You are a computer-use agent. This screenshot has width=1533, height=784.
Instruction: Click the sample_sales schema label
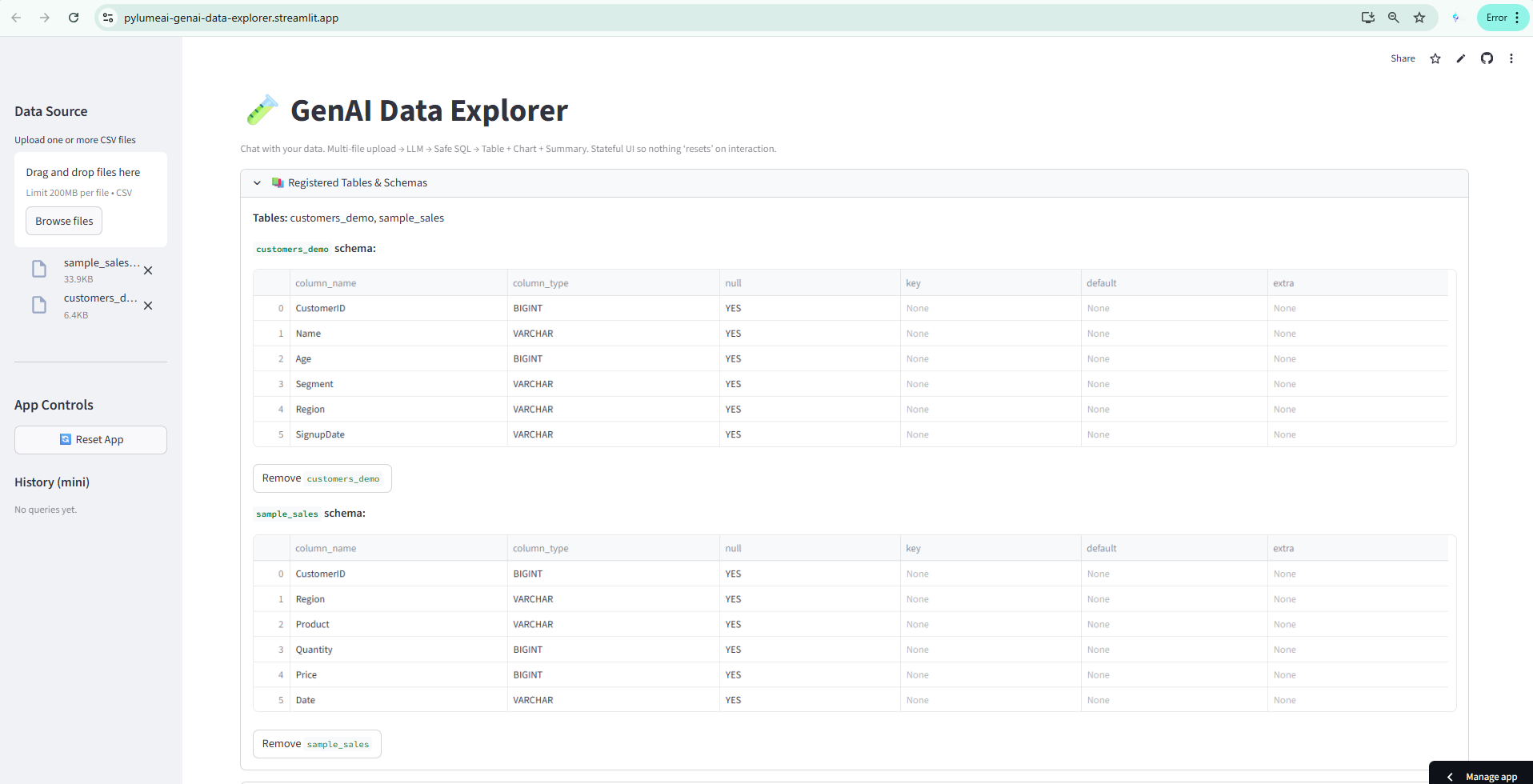coord(287,514)
